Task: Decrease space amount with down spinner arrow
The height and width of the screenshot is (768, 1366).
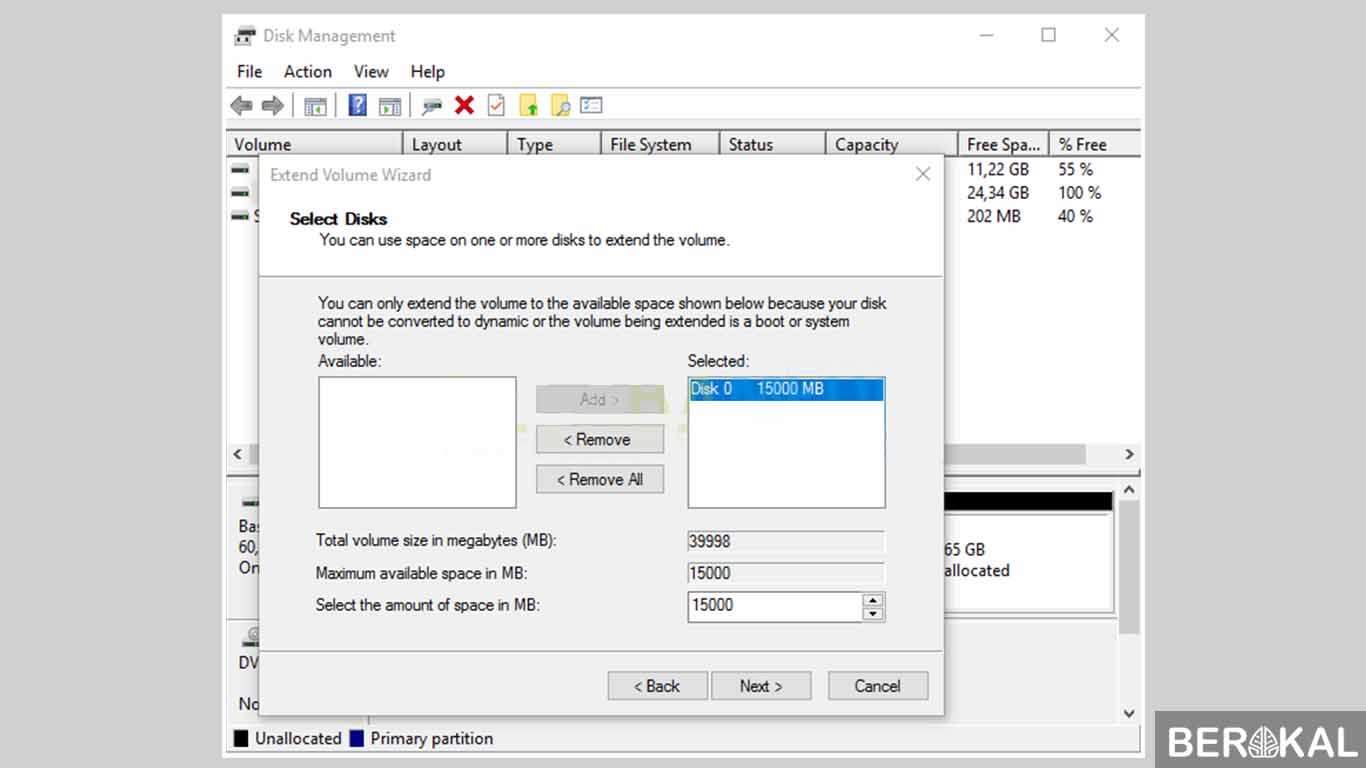Action: point(873,613)
